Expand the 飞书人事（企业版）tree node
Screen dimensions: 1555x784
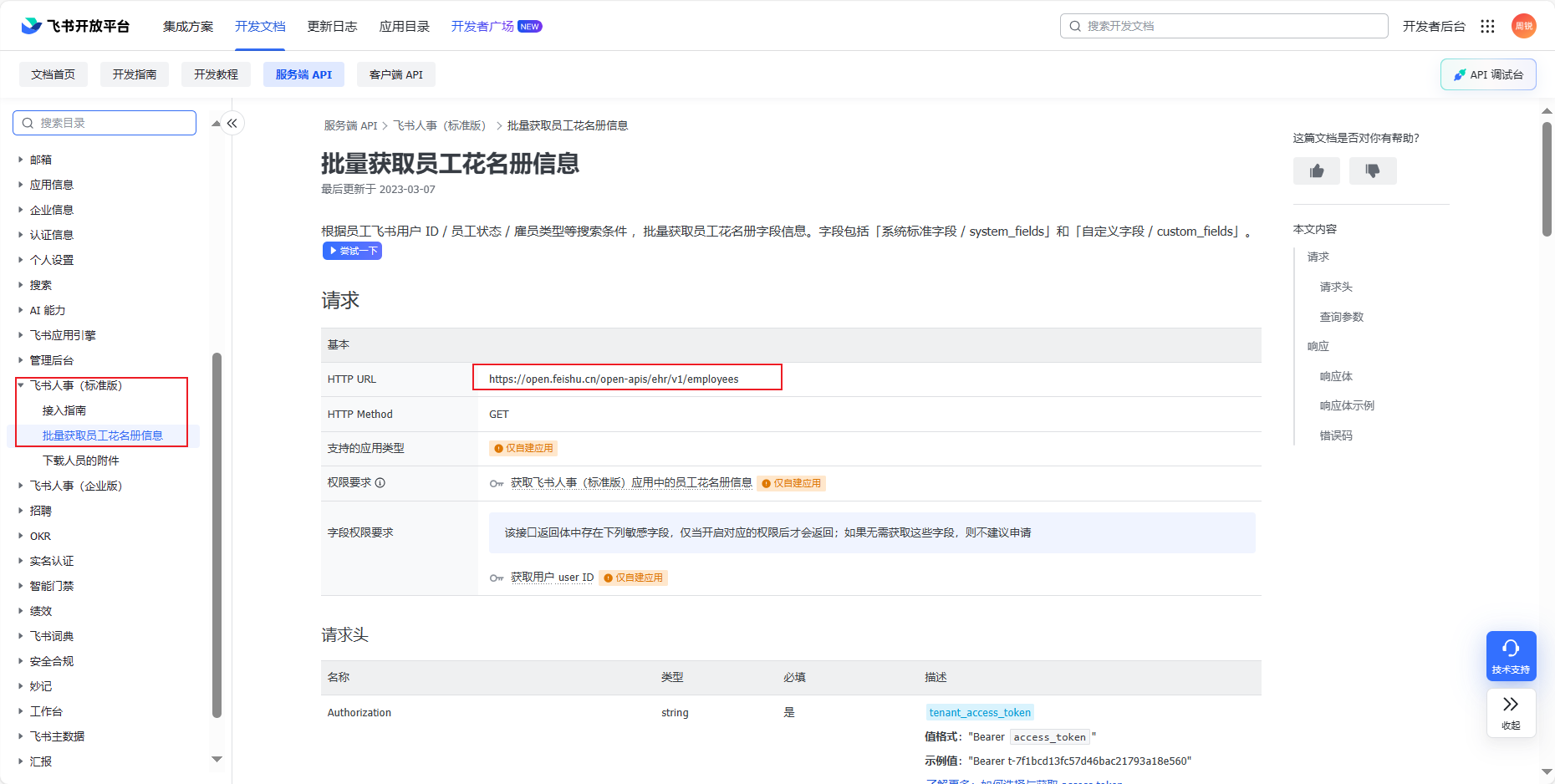click(21, 485)
